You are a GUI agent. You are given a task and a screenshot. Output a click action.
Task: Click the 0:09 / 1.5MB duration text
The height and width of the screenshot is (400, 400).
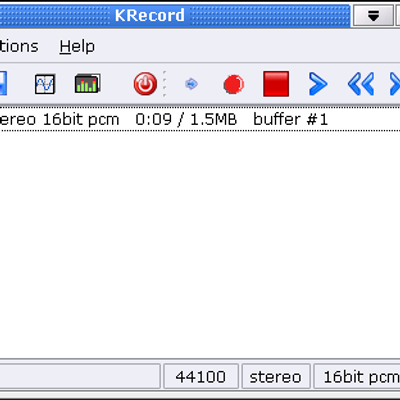click(x=186, y=119)
